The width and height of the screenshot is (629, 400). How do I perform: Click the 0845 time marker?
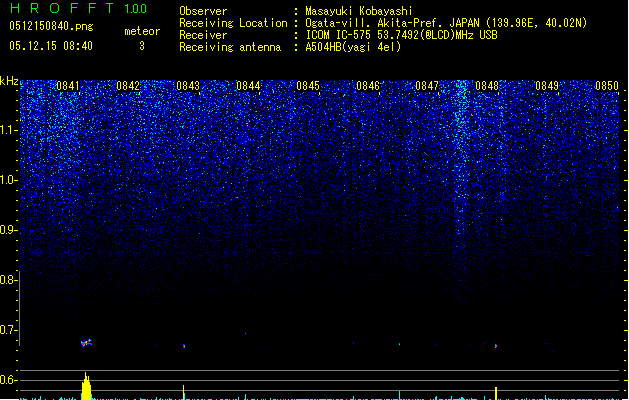308,86
